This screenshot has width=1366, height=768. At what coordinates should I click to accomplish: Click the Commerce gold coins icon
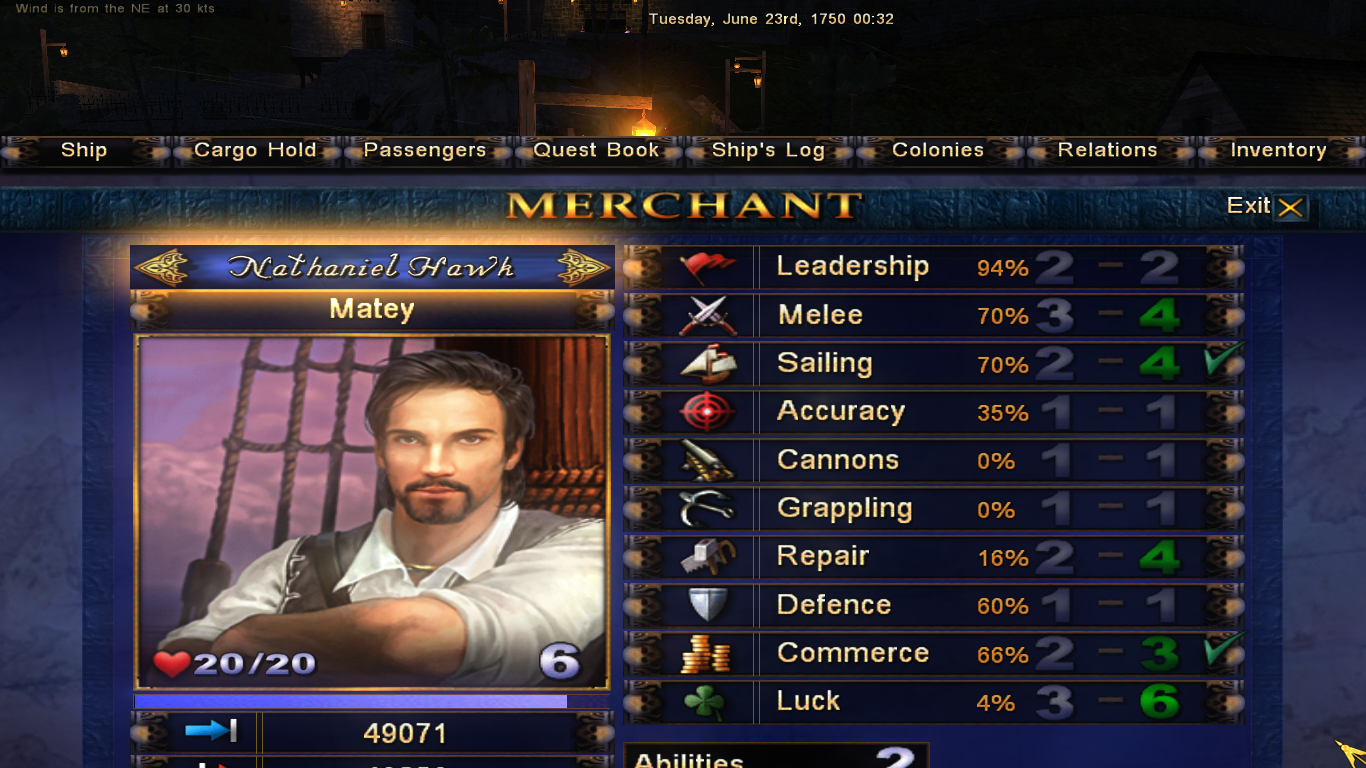click(x=707, y=654)
